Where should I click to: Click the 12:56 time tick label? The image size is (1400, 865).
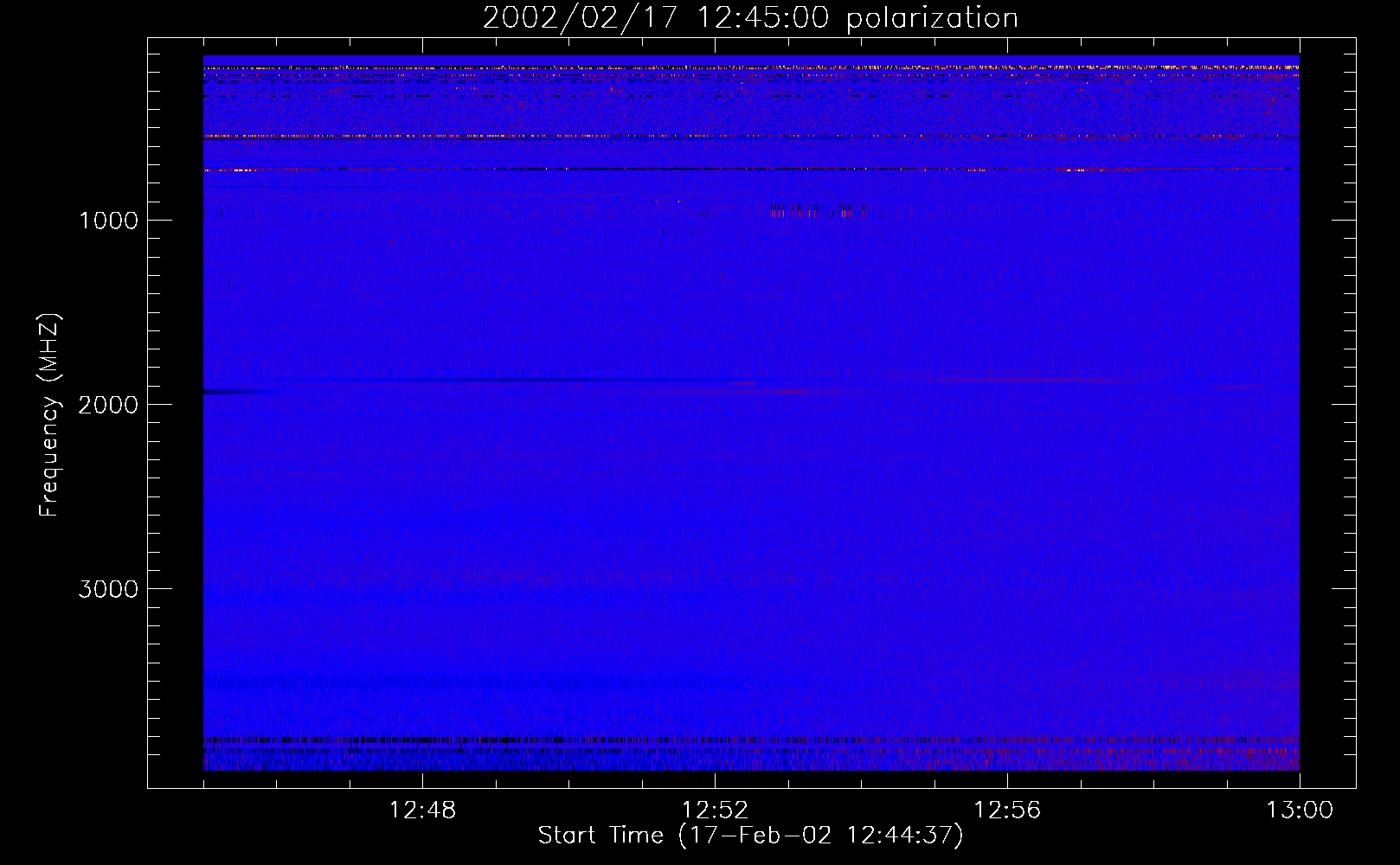[1007, 811]
